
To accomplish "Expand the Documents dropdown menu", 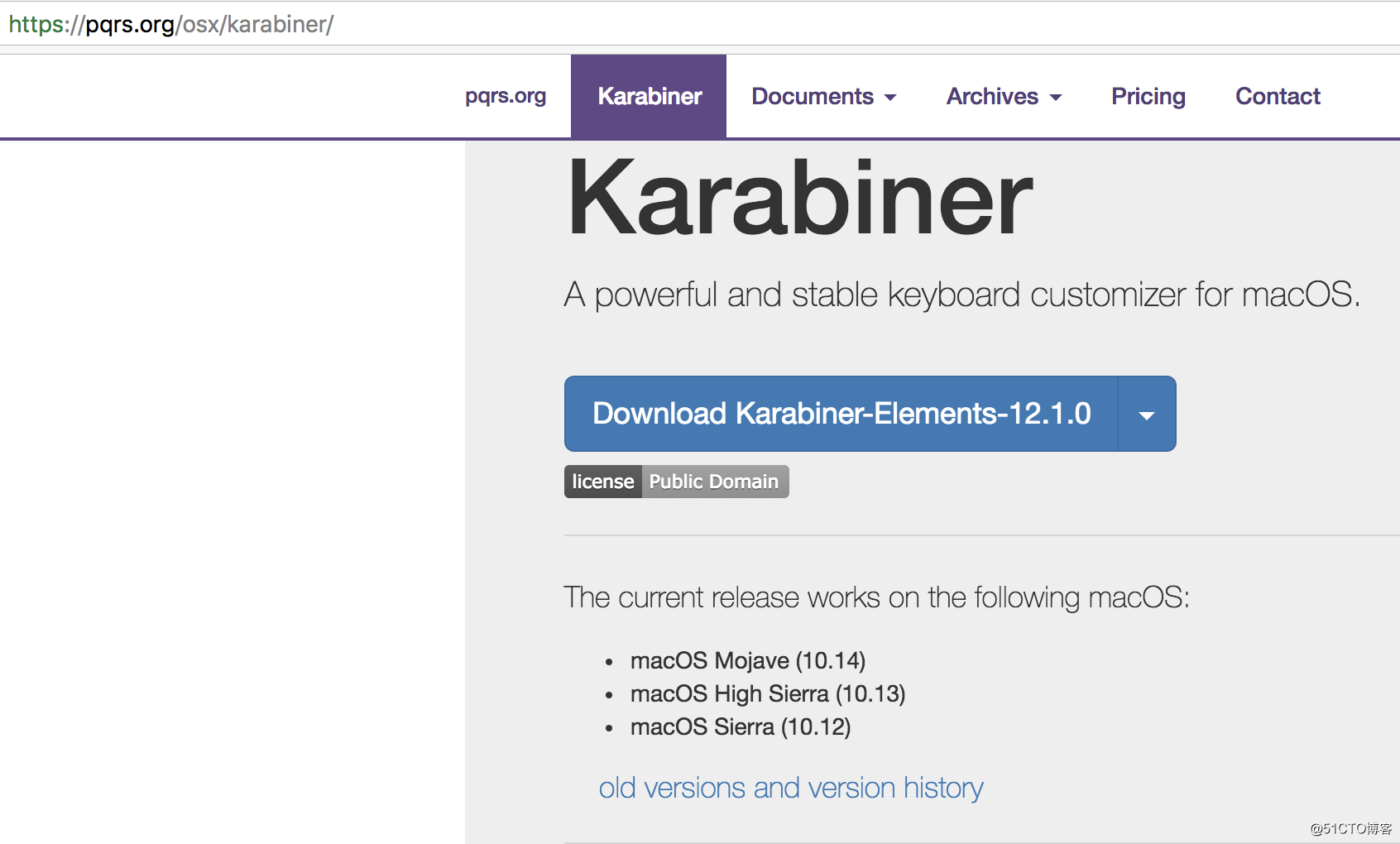I will tap(823, 96).
